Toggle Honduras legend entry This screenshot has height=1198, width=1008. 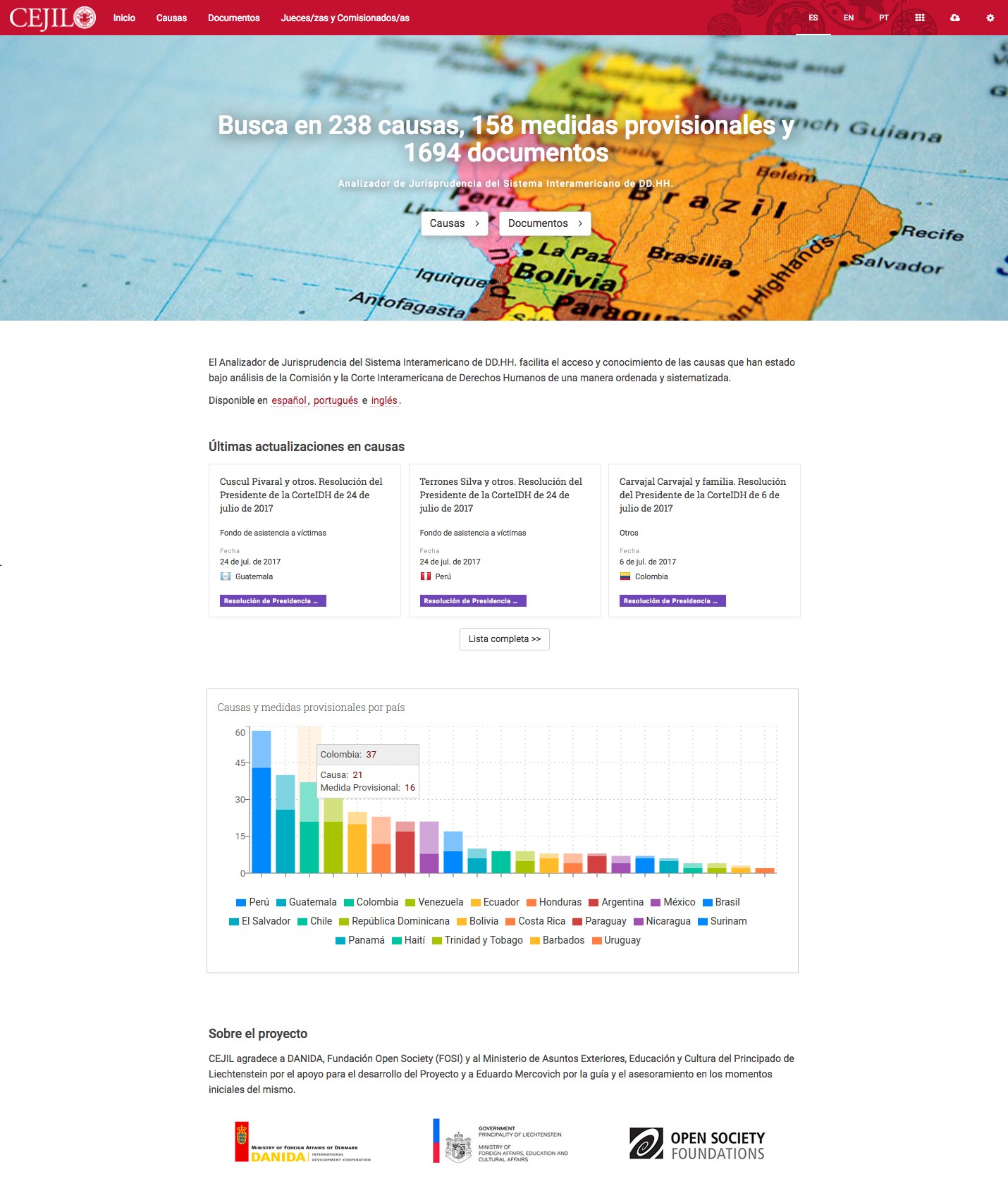point(554,902)
